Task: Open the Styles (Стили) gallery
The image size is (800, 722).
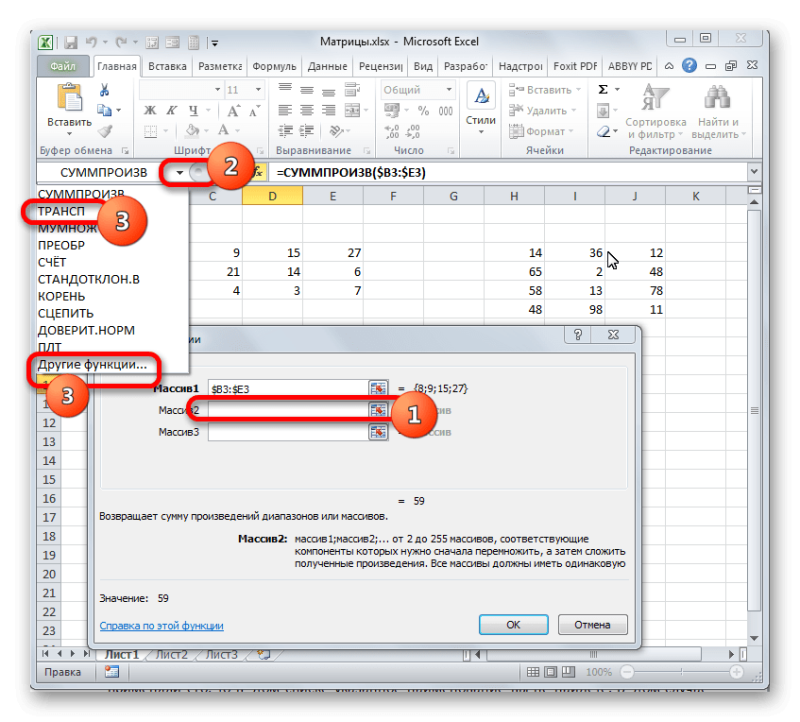Action: 481,108
